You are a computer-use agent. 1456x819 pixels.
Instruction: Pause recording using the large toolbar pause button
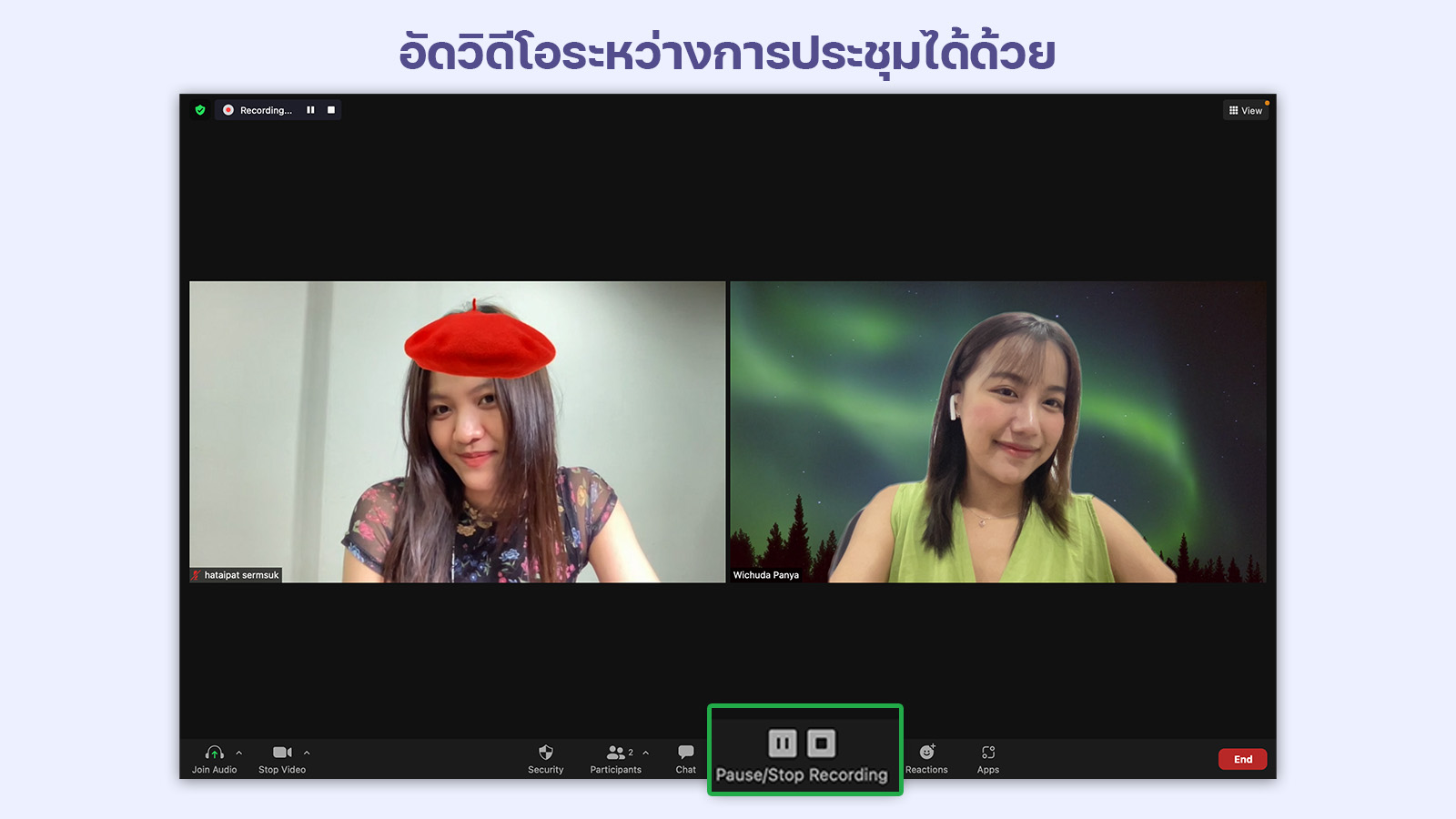(783, 743)
